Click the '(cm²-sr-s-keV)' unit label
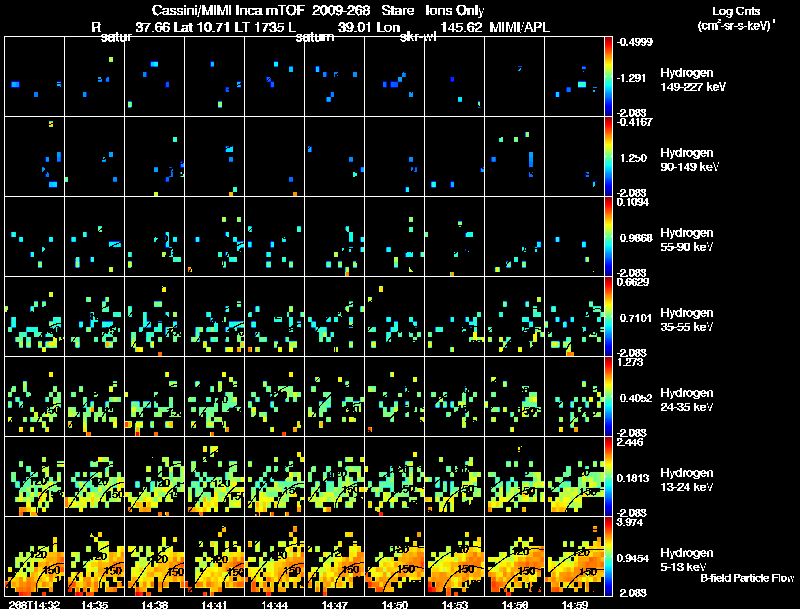 click(x=735, y=25)
